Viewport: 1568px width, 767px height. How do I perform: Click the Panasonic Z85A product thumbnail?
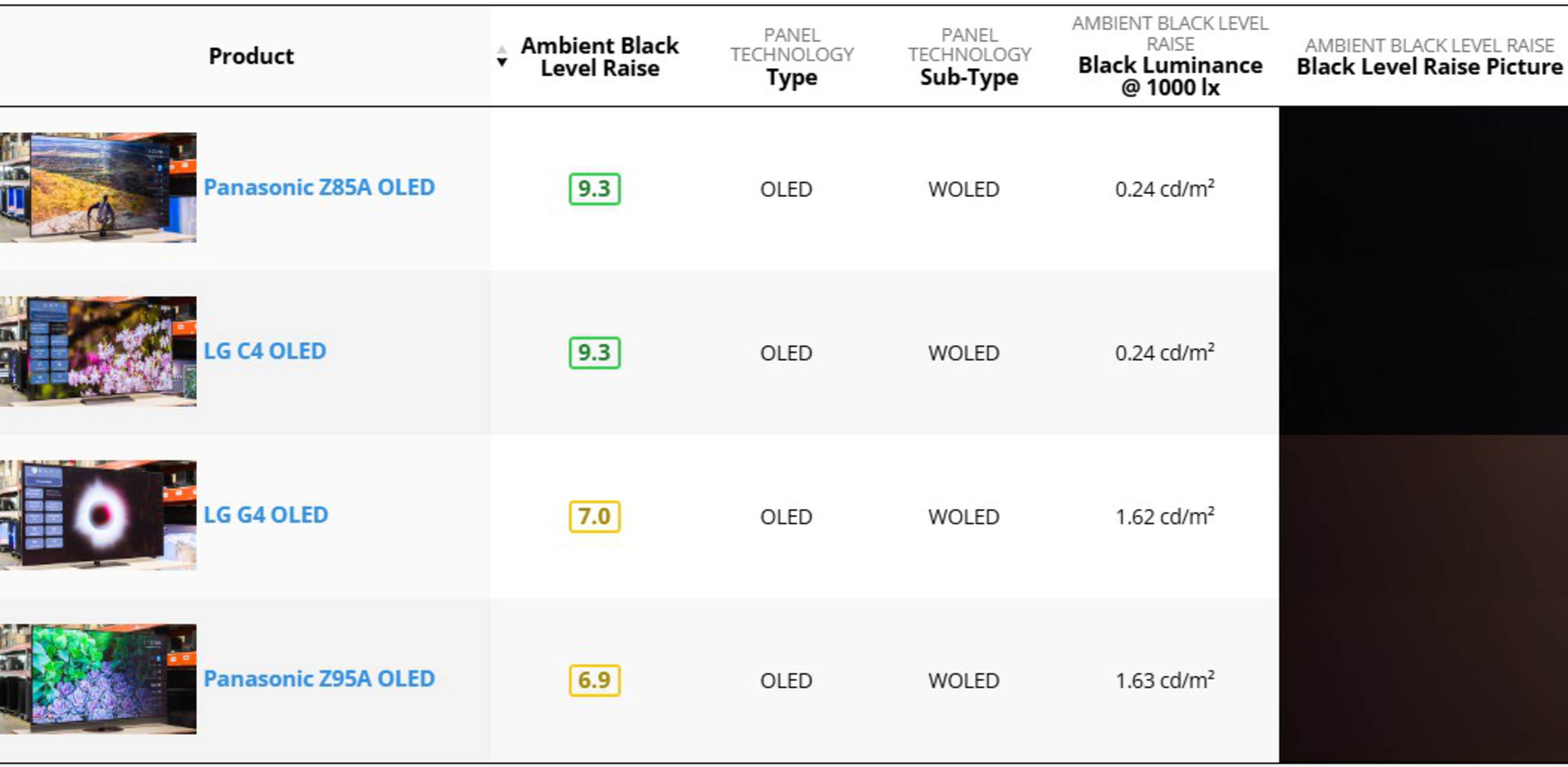point(98,187)
